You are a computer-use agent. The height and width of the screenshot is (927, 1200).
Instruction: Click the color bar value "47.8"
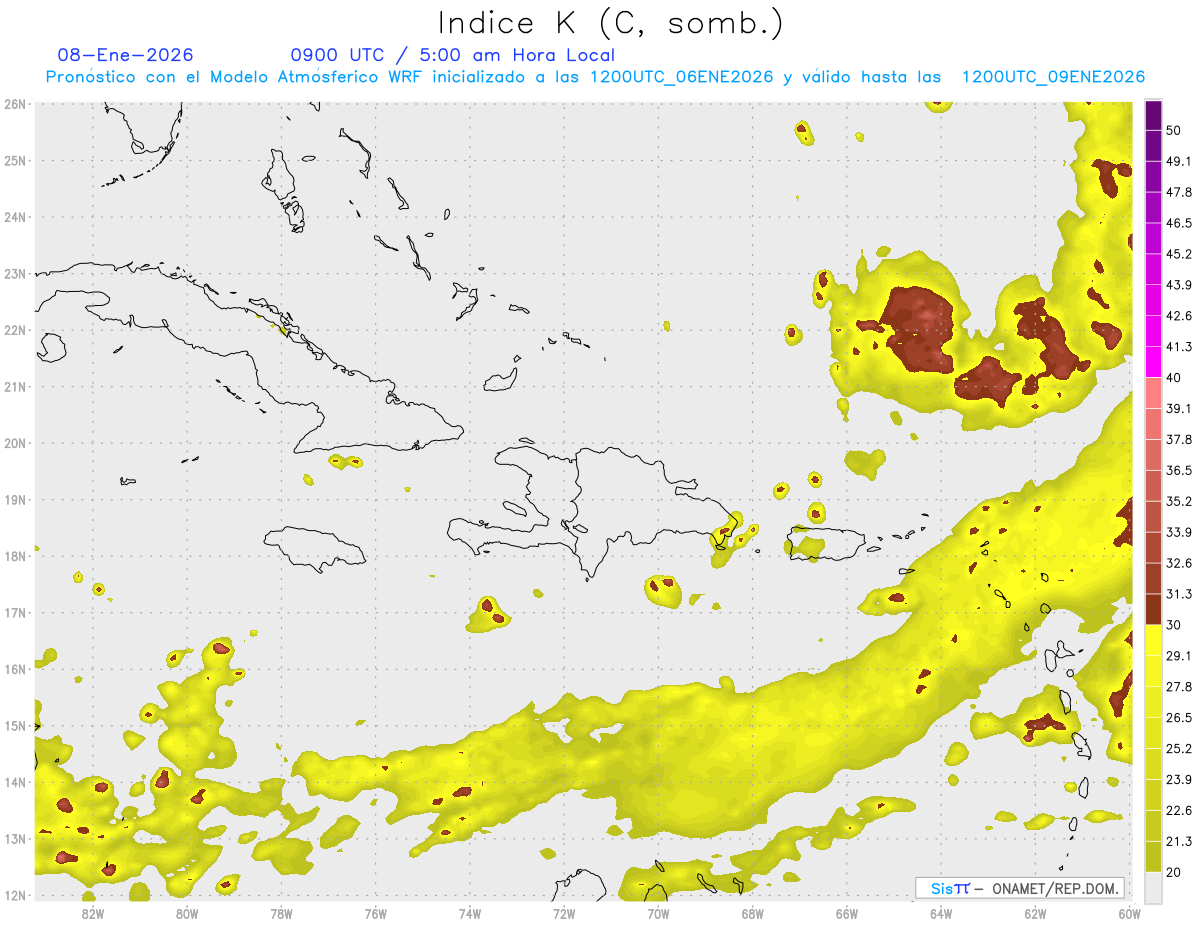1178,193
